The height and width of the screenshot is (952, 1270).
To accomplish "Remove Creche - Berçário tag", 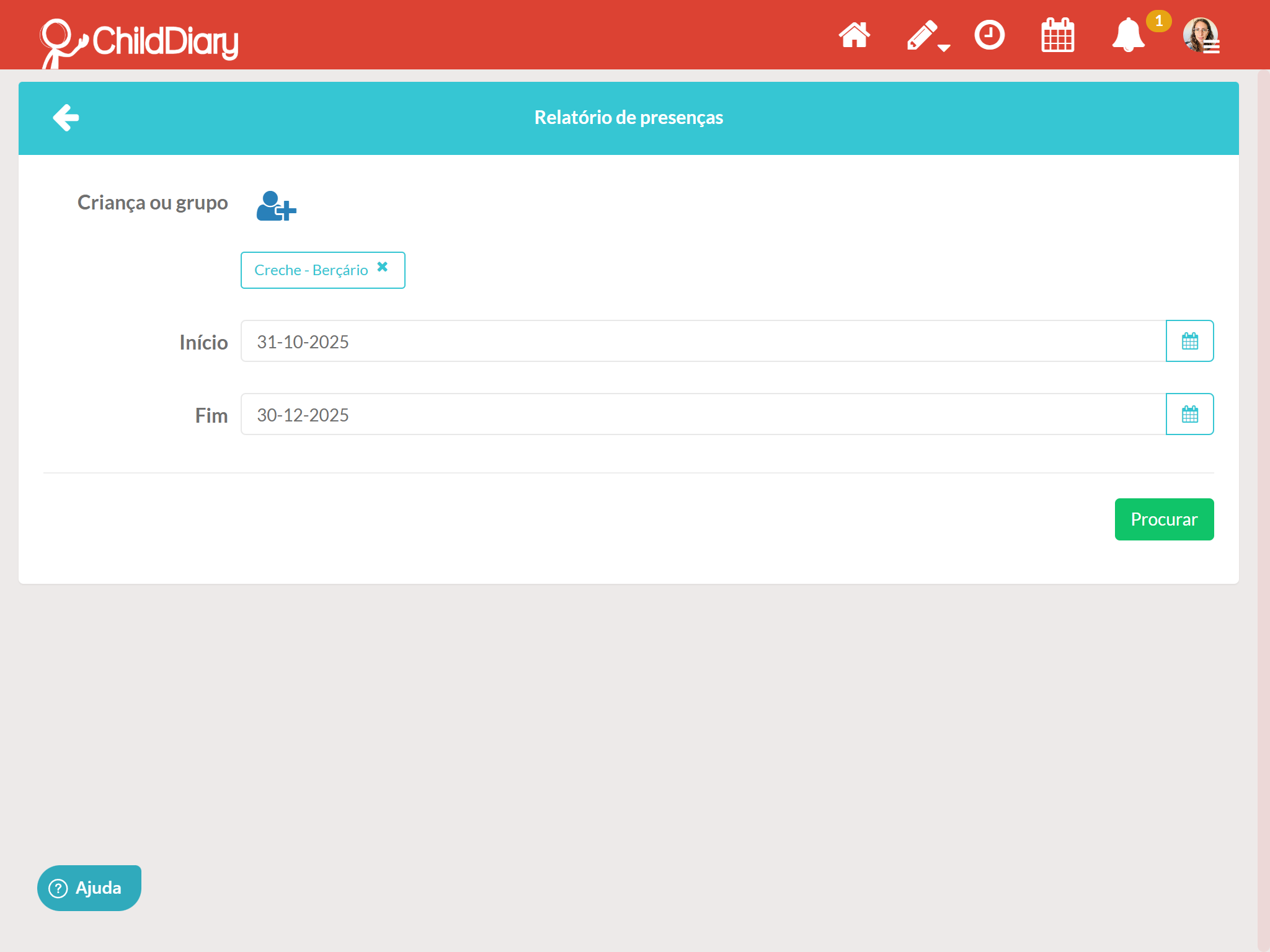I will coord(383,267).
